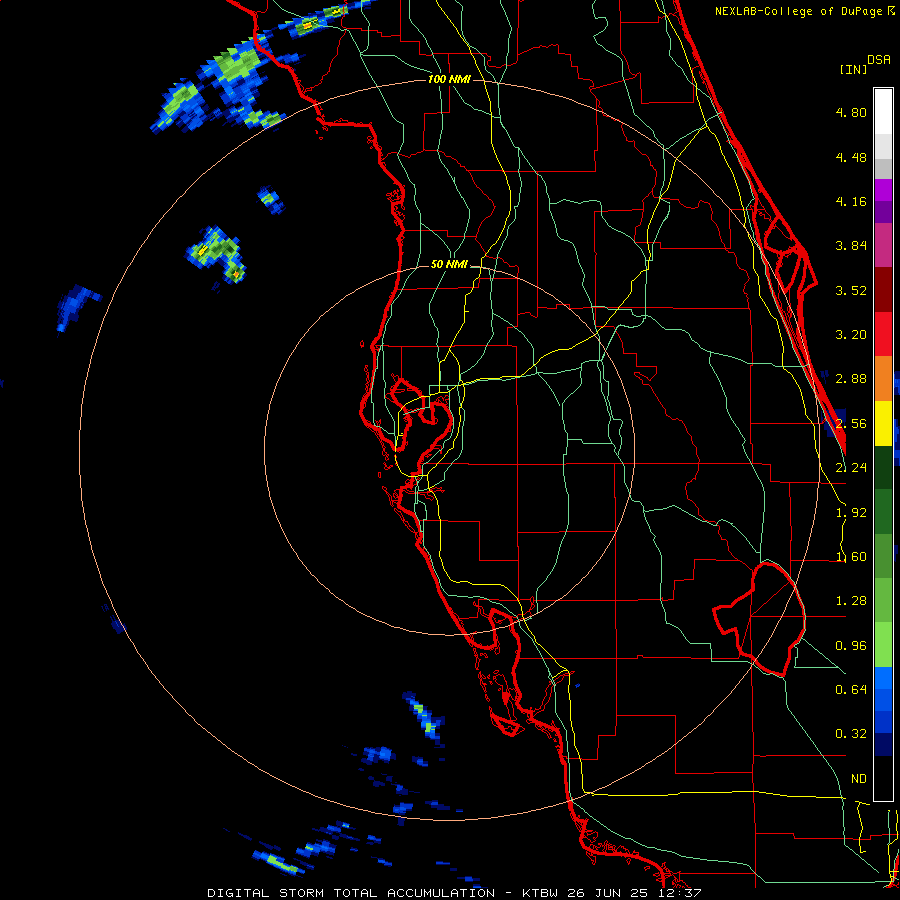Select the bright red legend swatch
This screenshot has width=900, height=900.
coord(883,334)
